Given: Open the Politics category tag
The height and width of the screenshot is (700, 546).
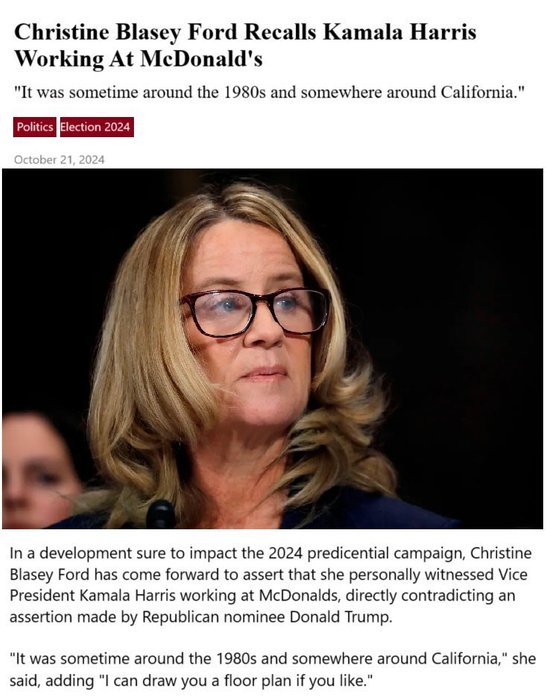Looking at the screenshot, I should (34, 127).
